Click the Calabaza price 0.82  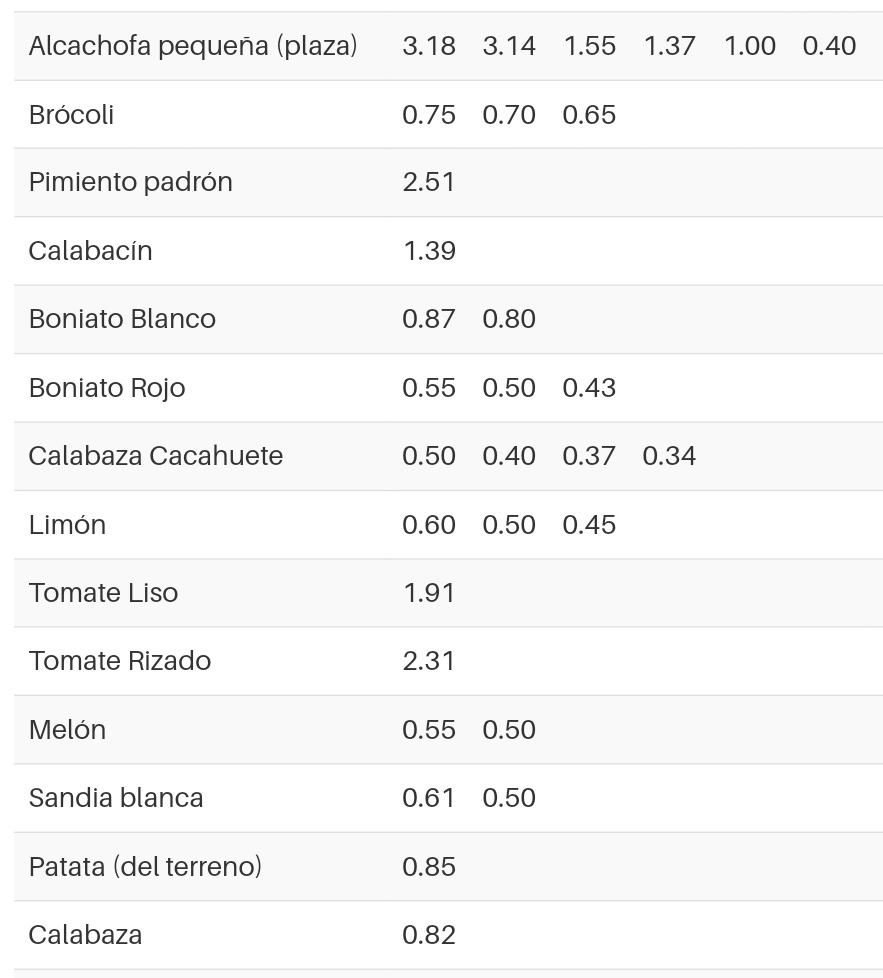[429, 935]
